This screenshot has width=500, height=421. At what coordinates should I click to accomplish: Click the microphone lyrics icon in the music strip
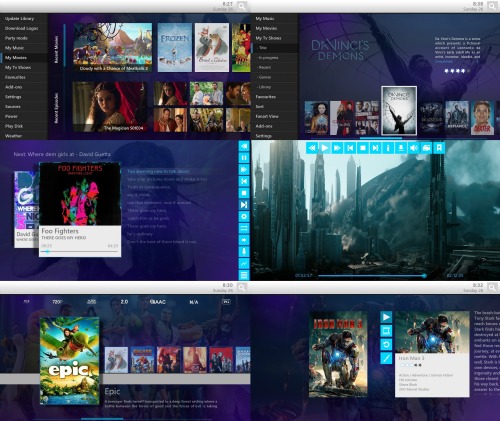[244, 251]
